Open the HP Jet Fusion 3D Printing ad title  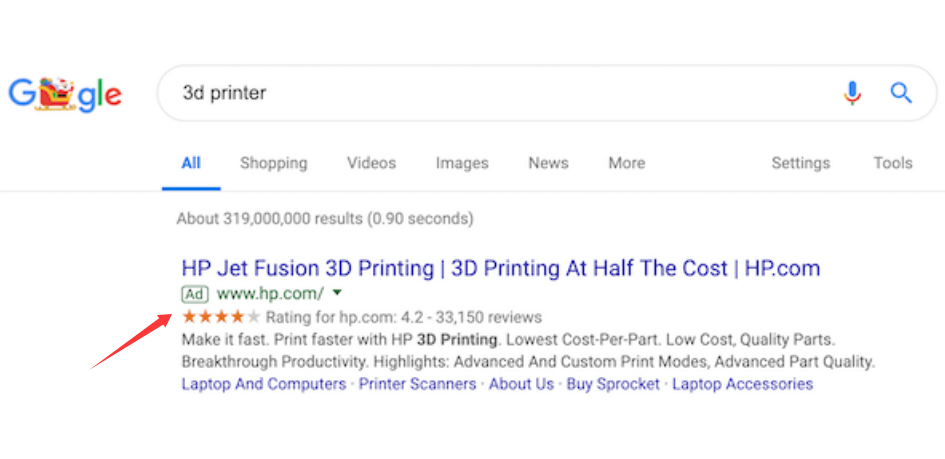point(501,269)
